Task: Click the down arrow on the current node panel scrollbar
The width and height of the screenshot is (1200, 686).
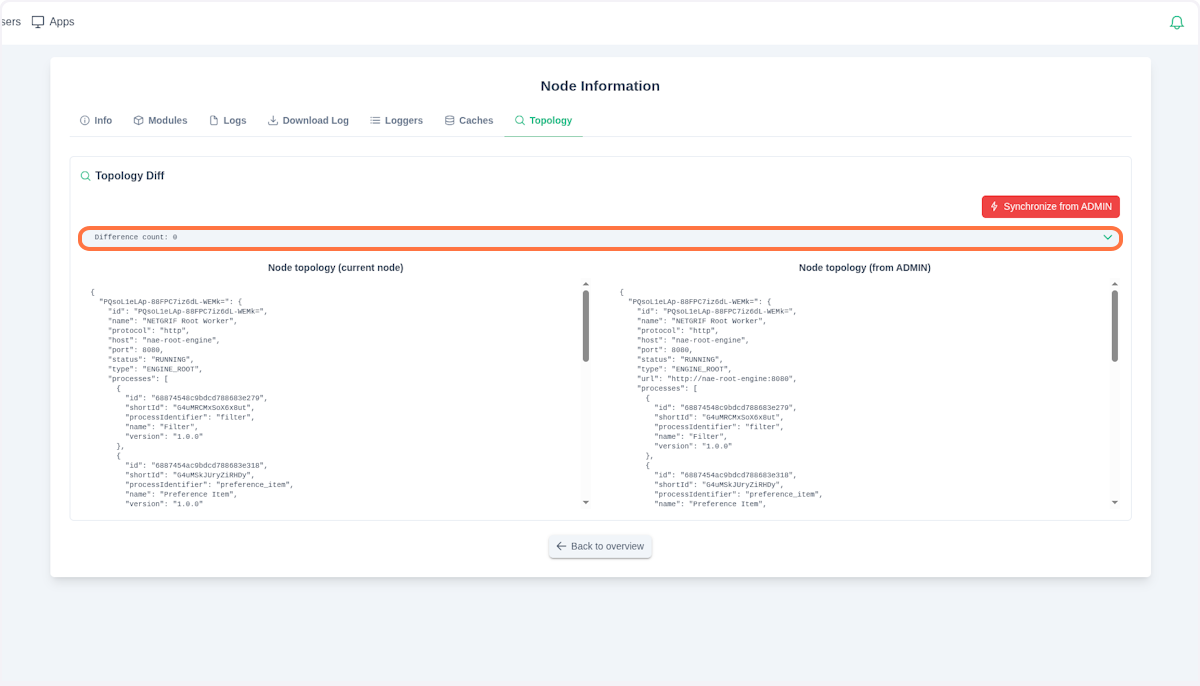Action: click(x=585, y=501)
